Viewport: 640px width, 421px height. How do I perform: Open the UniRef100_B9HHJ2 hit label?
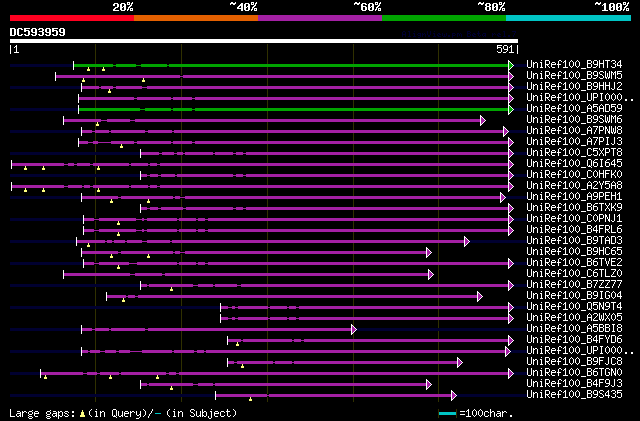574,87
